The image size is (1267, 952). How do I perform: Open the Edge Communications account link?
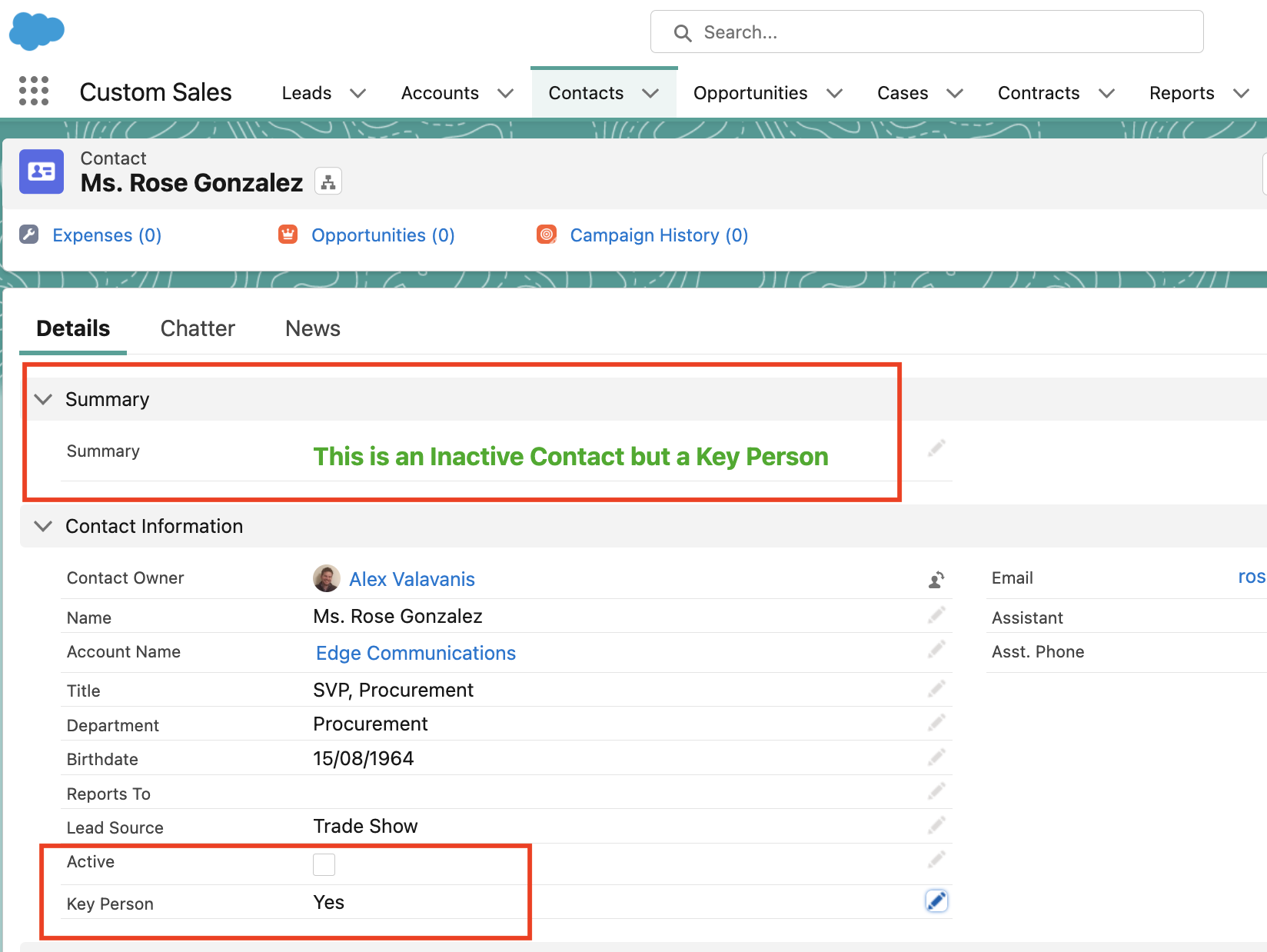pyautogui.click(x=415, y=653)
